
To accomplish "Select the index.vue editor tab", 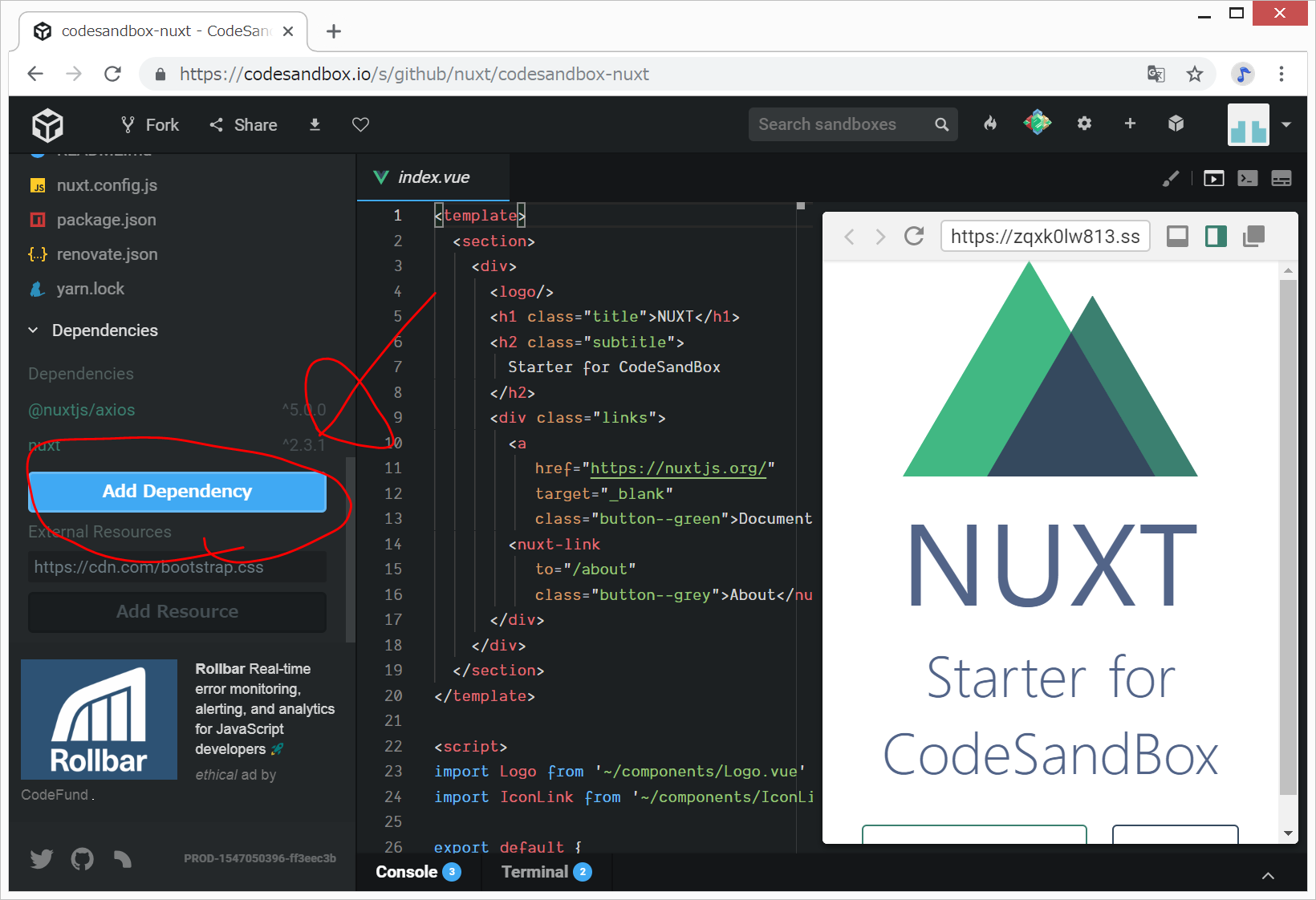I will (x=433, y=177).
